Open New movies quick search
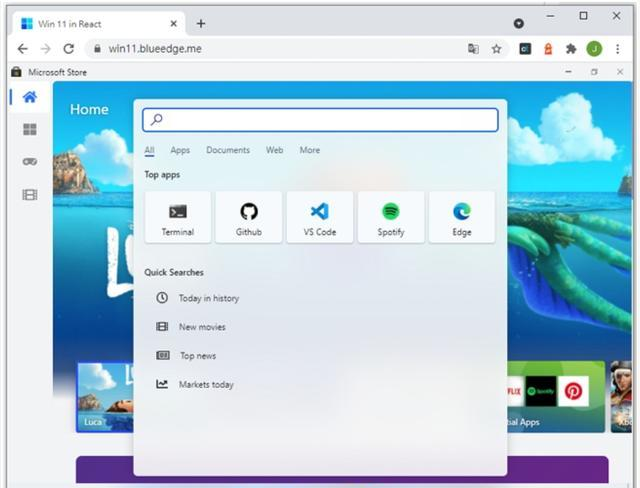This screenshot has width=640, height=488. pos(202,327)
